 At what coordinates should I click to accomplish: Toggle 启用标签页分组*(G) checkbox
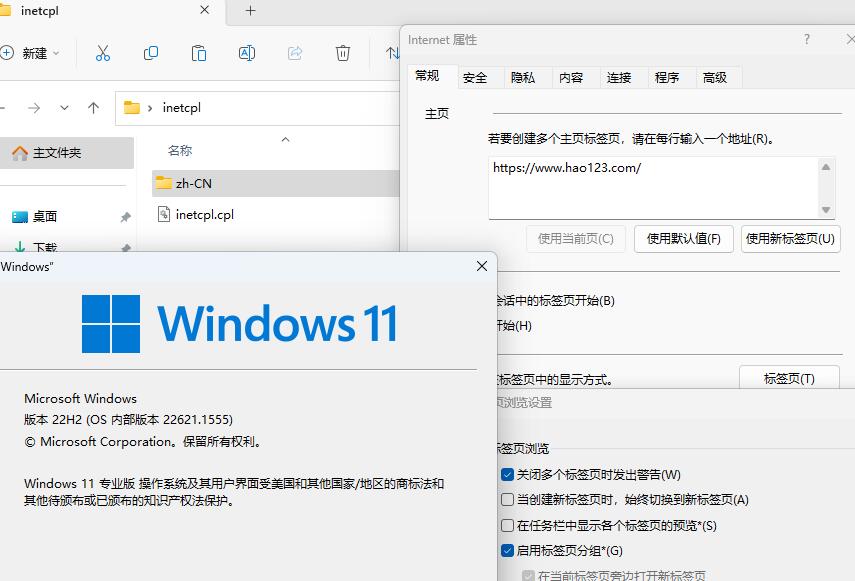tap(507, 550)
